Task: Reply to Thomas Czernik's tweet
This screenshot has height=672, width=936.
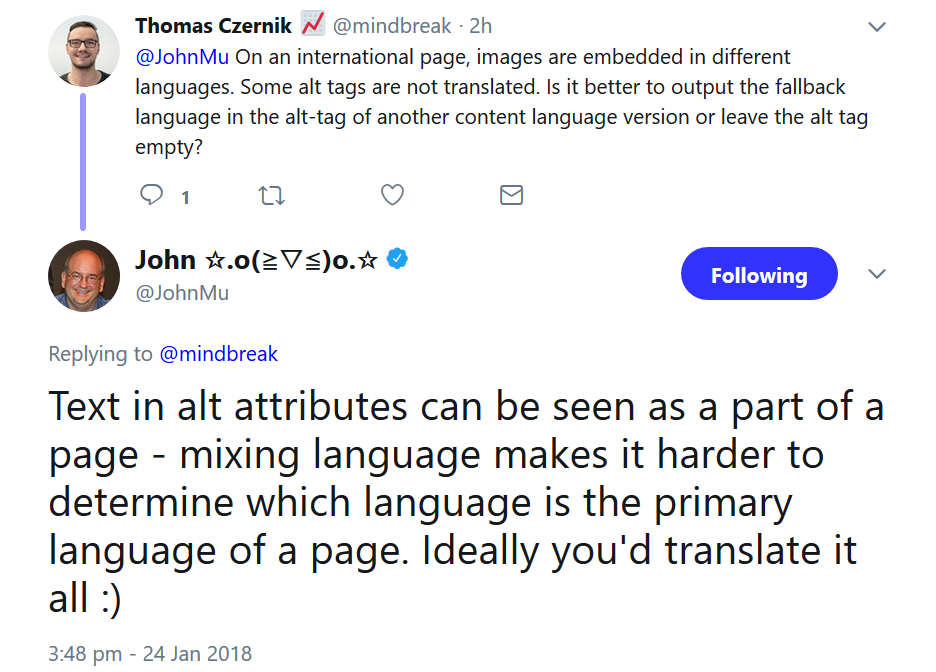Action: [150, 195]
